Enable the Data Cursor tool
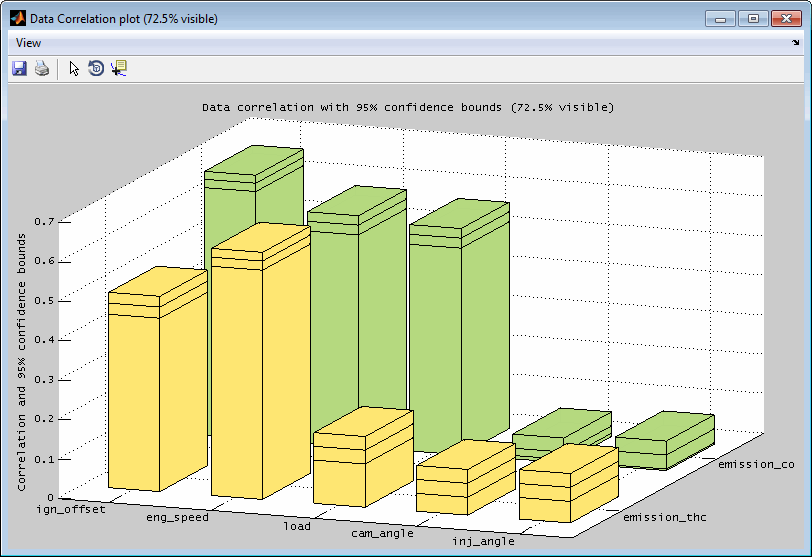The width and height of the screenshot is (812, 557). pos(119,69)
